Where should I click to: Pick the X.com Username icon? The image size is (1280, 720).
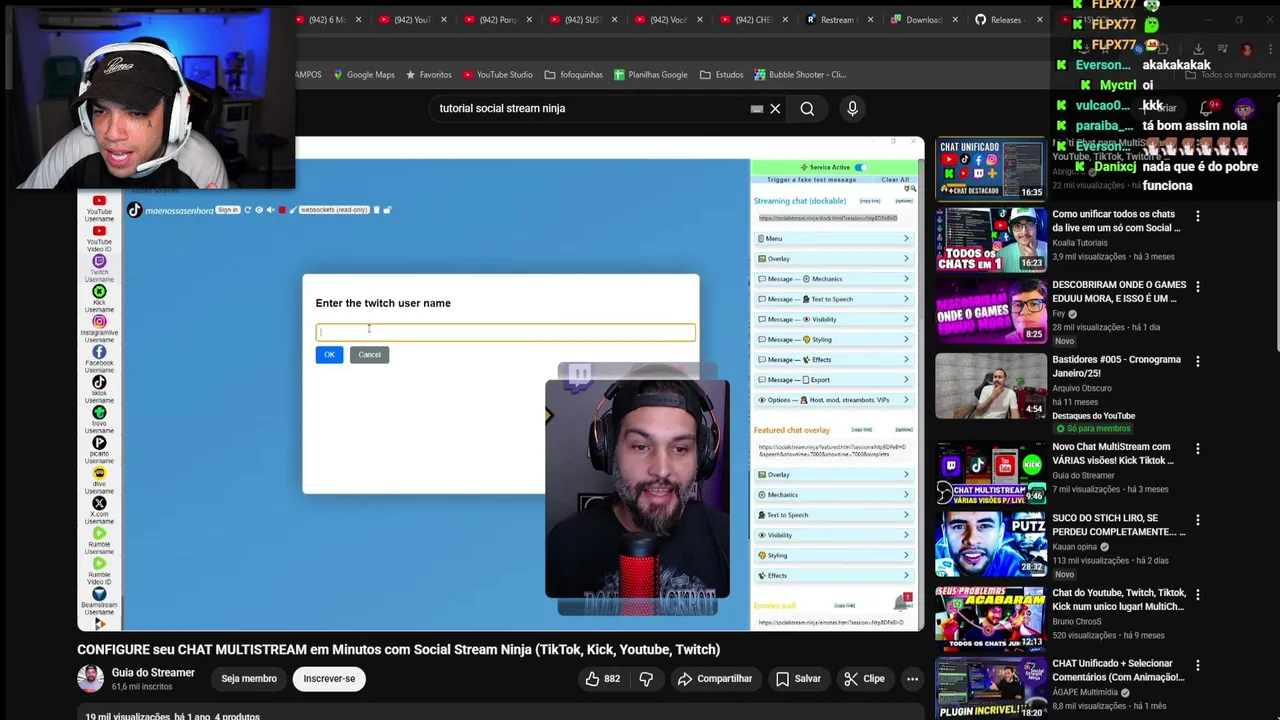99,503
